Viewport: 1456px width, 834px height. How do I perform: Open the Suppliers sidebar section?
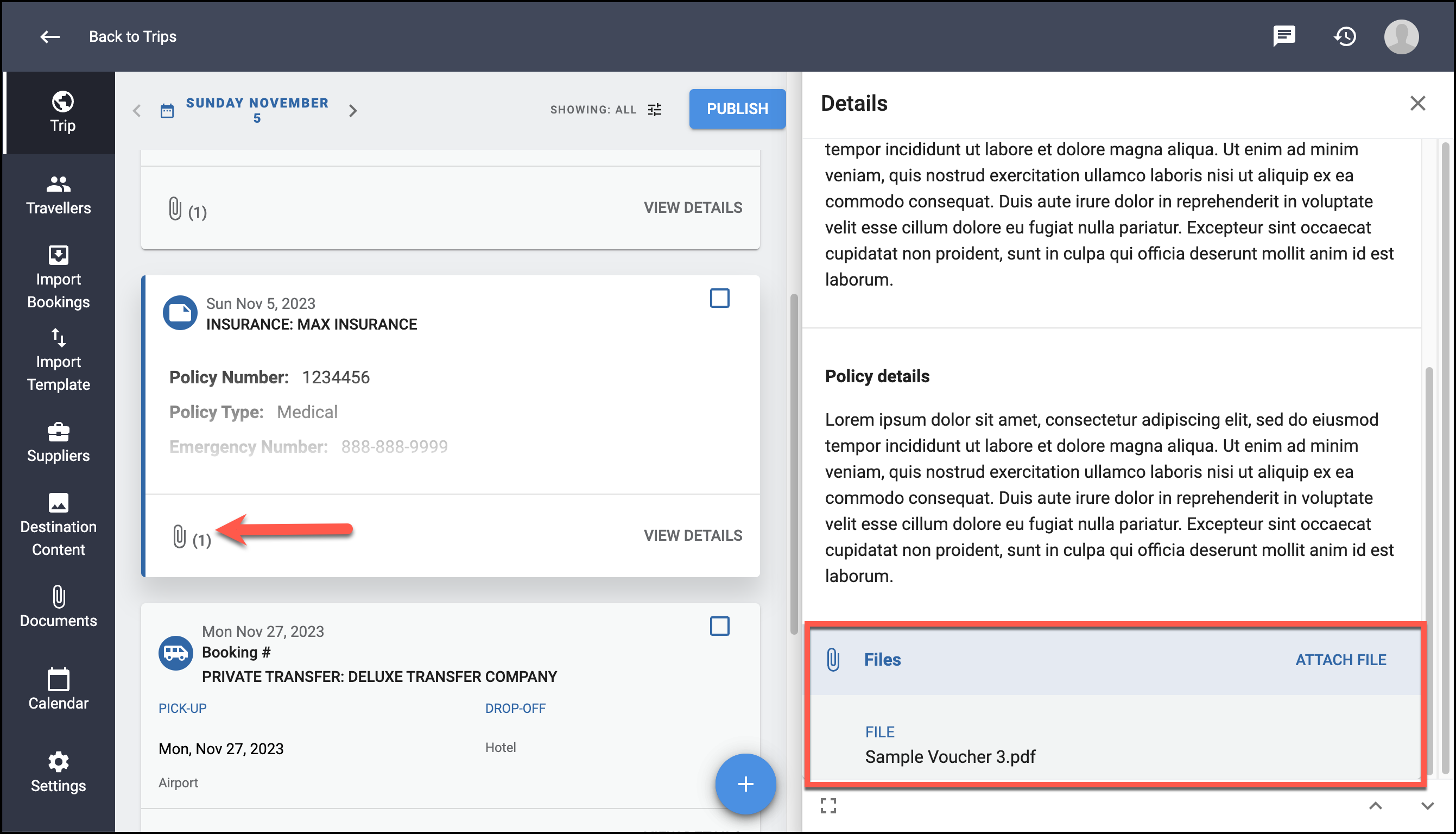click(59, 442)
